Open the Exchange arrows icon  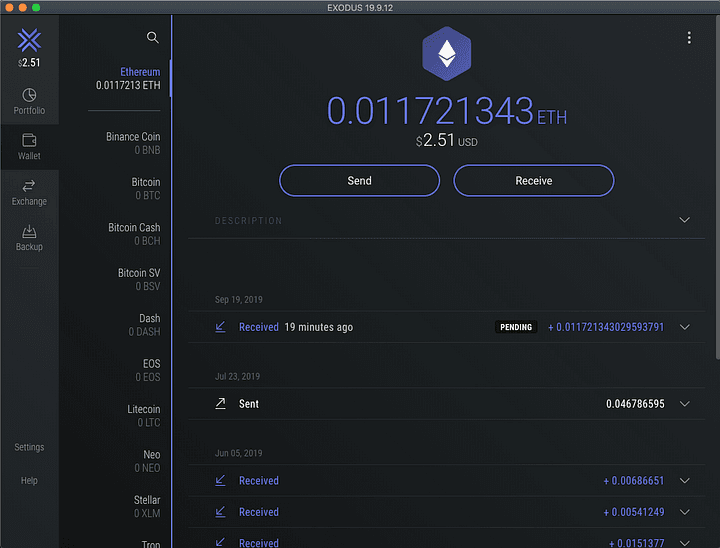pyautogui.click(x=29, y=186)
